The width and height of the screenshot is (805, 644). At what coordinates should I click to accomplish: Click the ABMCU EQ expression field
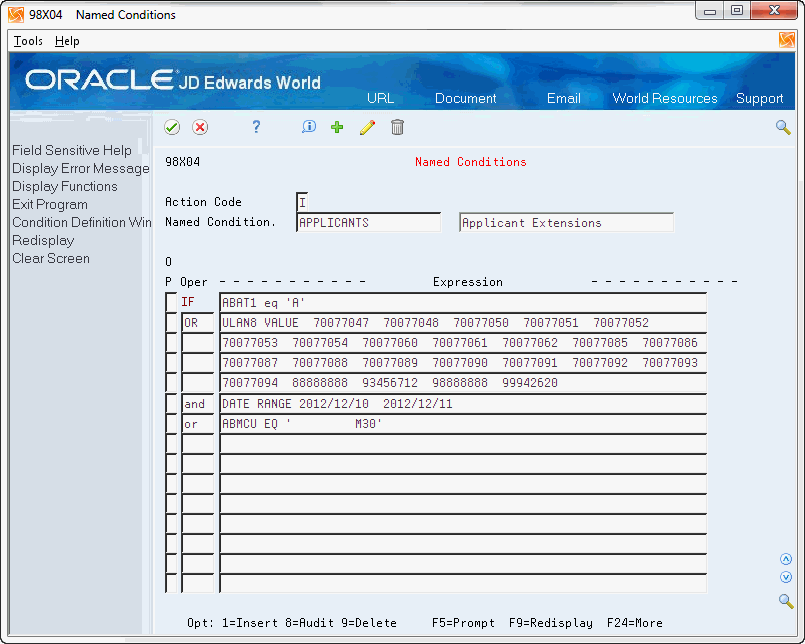tap(463, 424)
